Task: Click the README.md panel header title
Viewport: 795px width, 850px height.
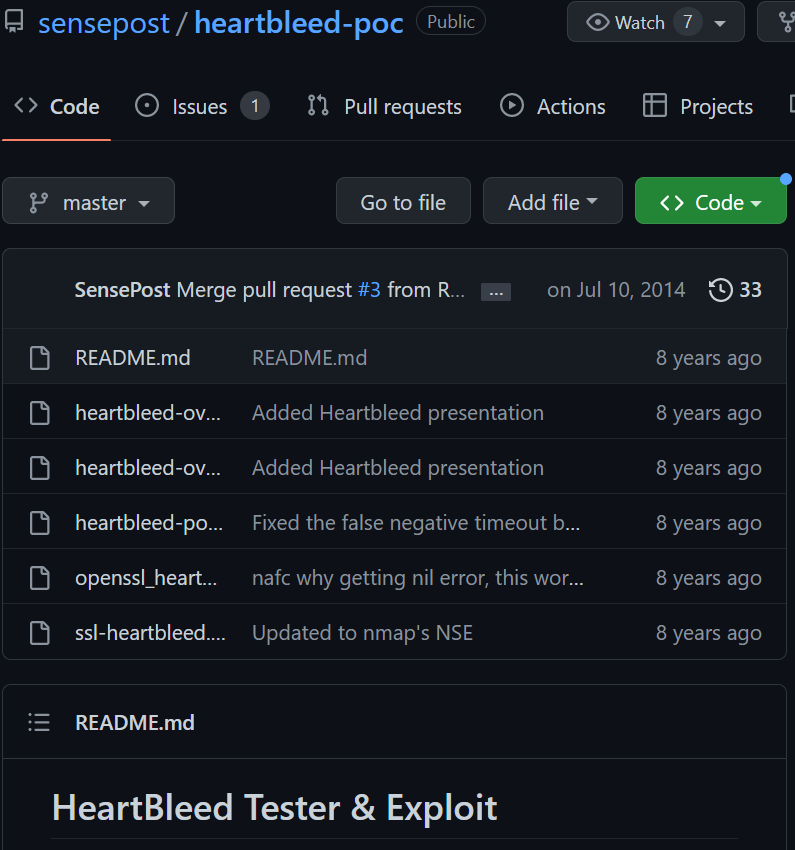Action: 135,723
